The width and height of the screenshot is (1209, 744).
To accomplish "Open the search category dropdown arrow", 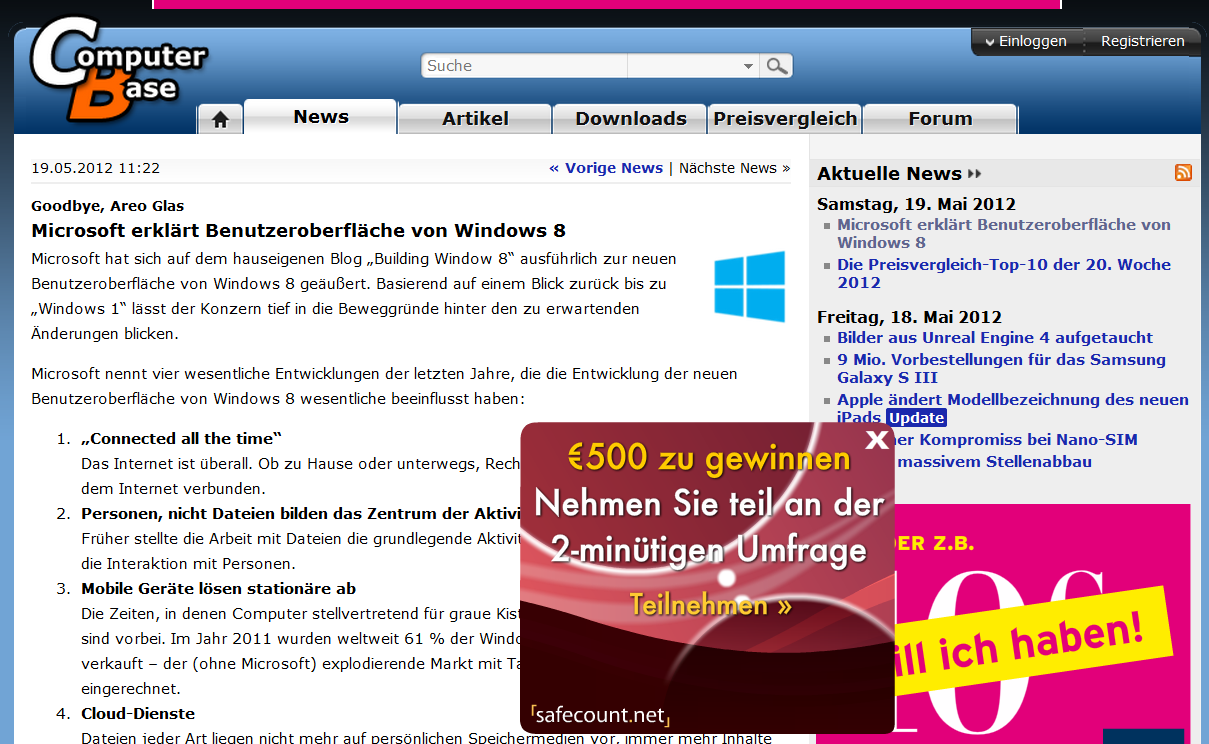I will pyautogui.click(x=748, y=66).
